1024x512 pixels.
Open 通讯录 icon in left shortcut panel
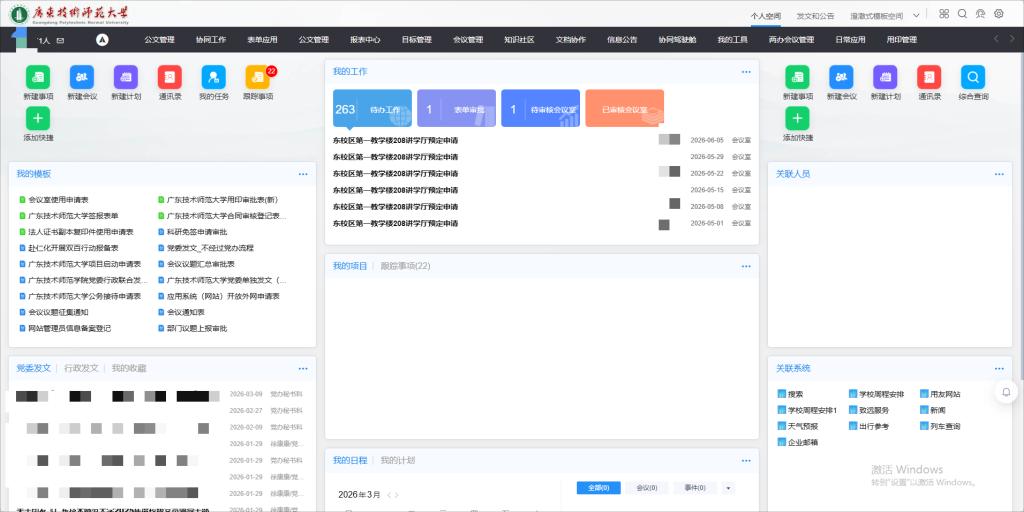click(x=169, y=77)
